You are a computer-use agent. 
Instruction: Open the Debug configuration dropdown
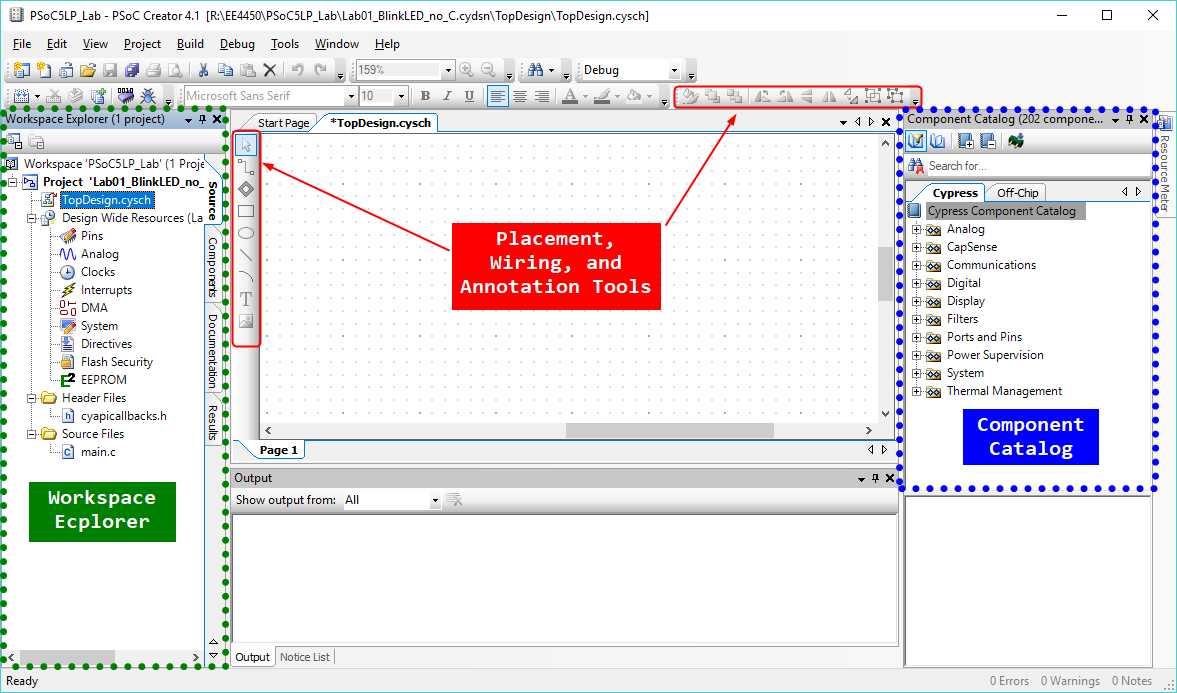click(674, 71)
